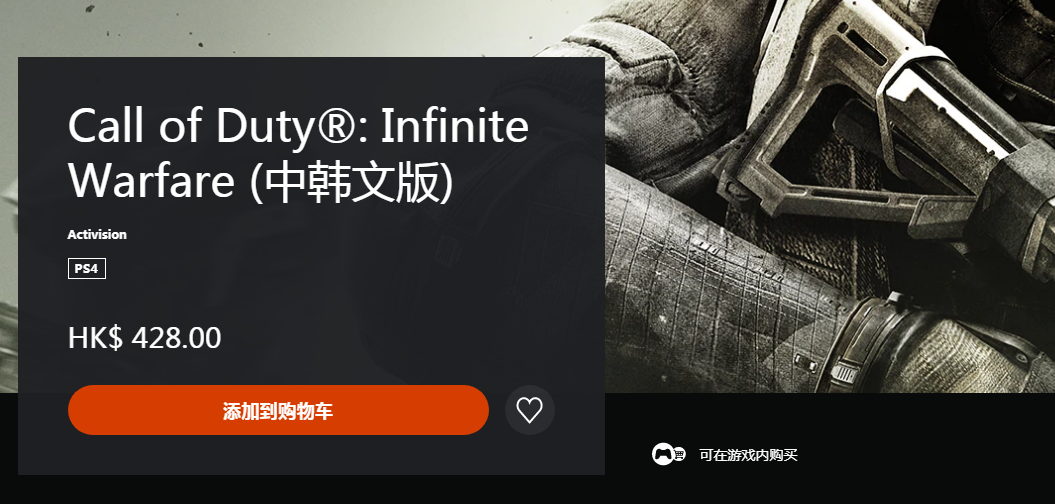1055x504 pixels.
Task: Click the 428.00 amount in the price
Action: pos(176,338)
